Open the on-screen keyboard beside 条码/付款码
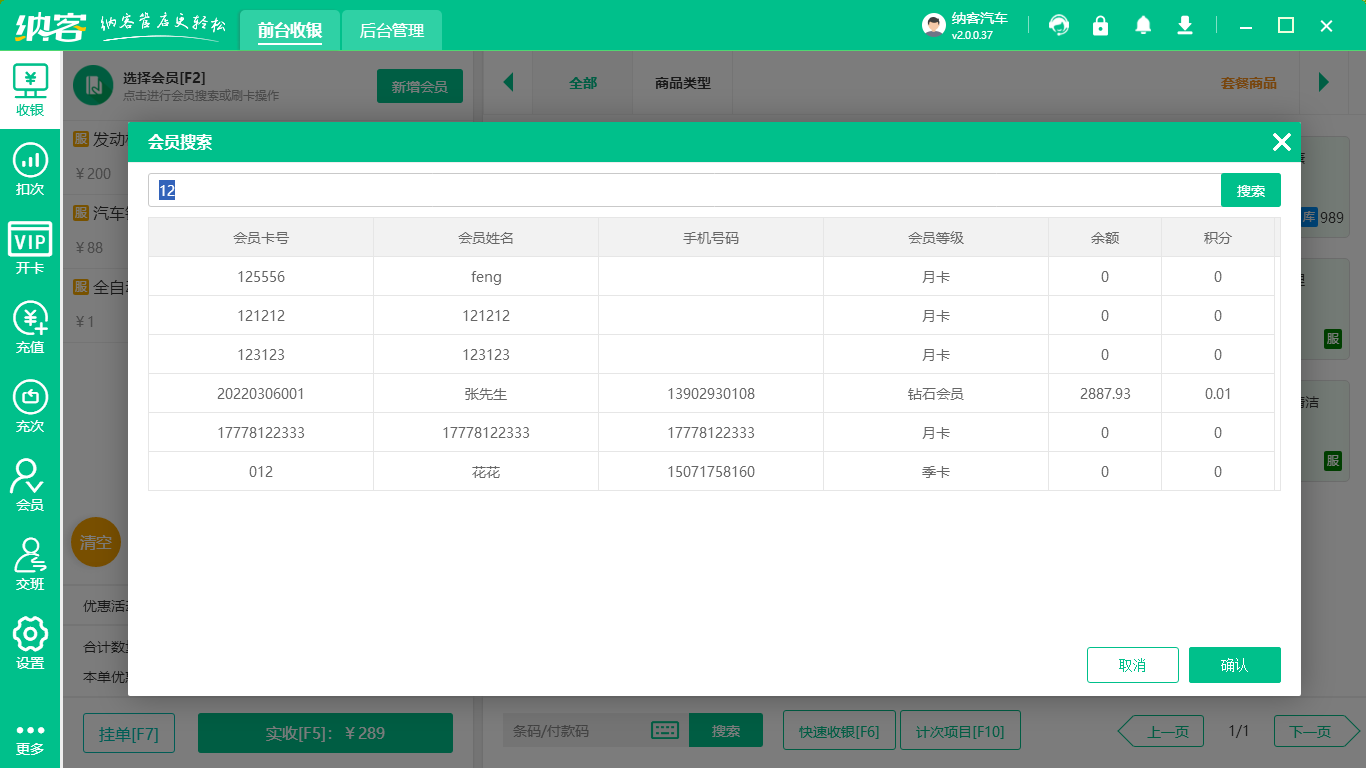Image resolution: width=1366 pixels, height=768 pixels. 664,730
